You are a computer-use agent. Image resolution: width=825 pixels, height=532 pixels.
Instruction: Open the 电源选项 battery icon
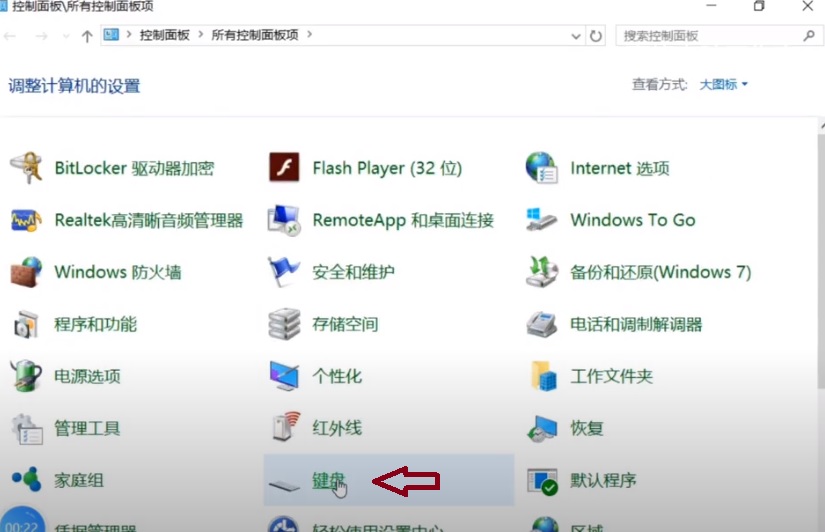coord(26,376)
